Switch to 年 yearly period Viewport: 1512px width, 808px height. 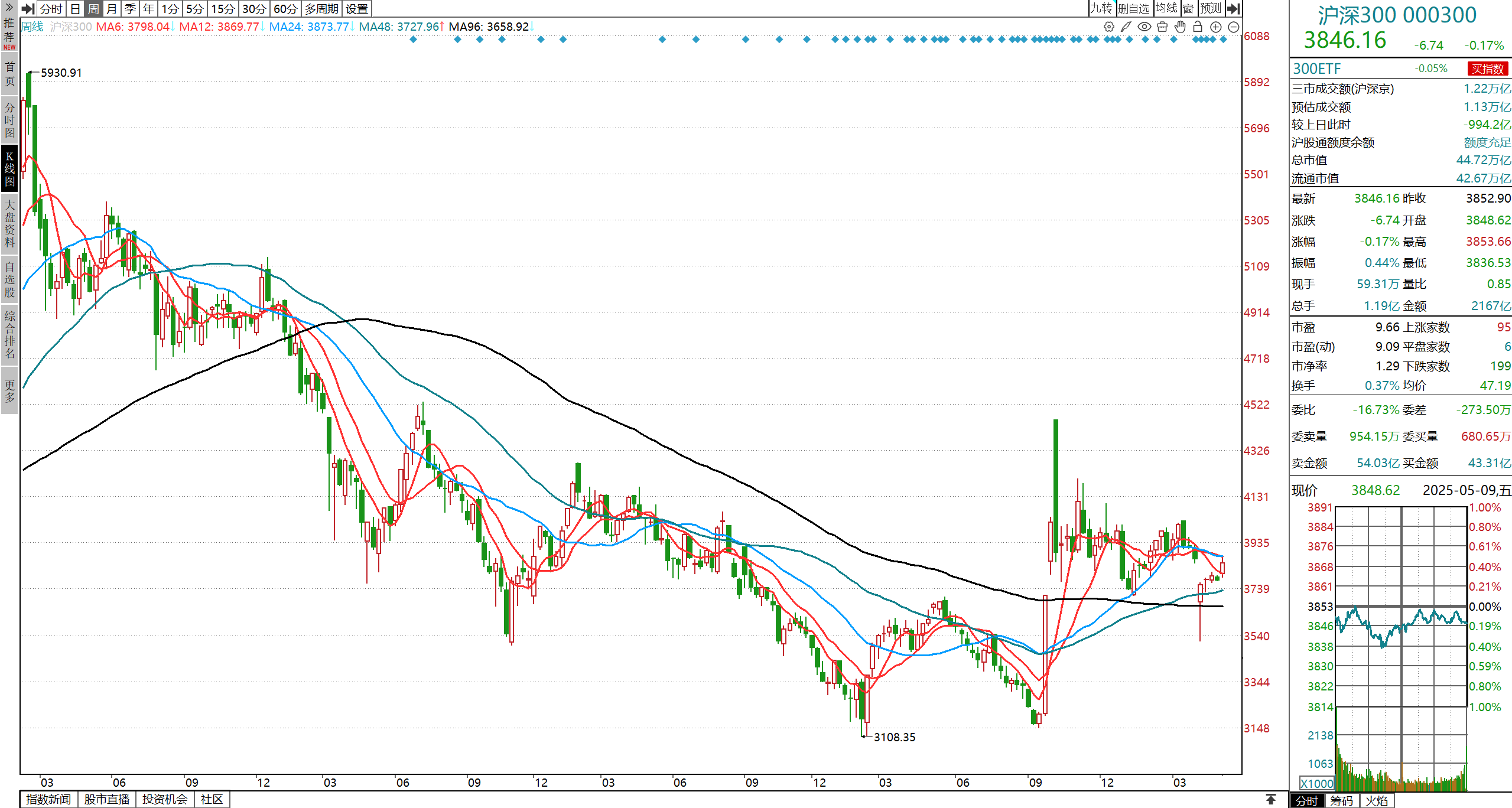pyautogui.click(x=148, y=9)
